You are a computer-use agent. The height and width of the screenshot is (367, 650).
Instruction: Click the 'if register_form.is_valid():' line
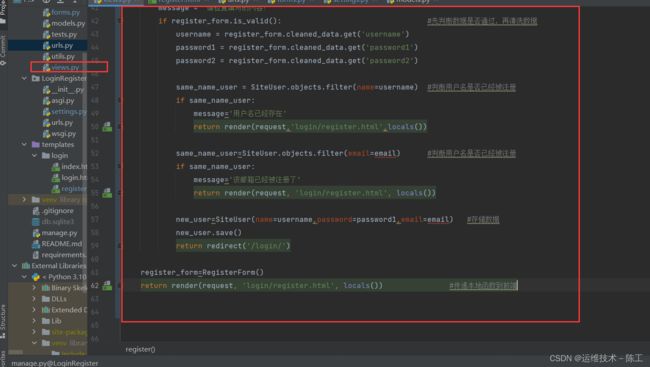(220, 21)
